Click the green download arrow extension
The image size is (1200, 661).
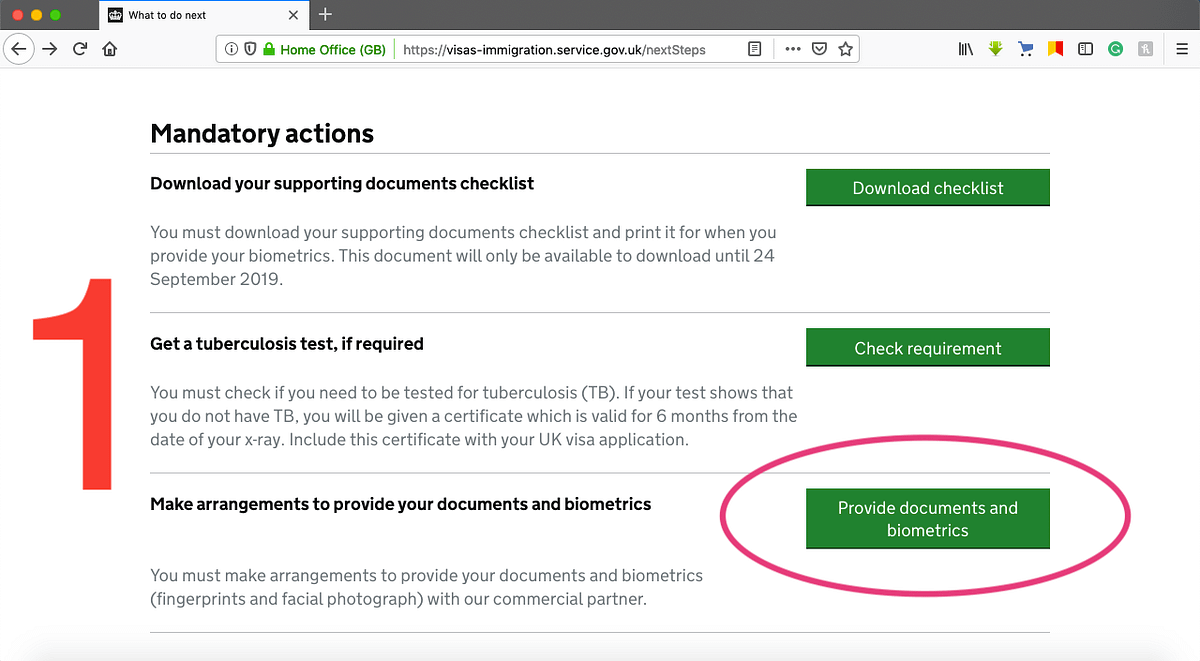pyautogui.click(x=995, y=48)
